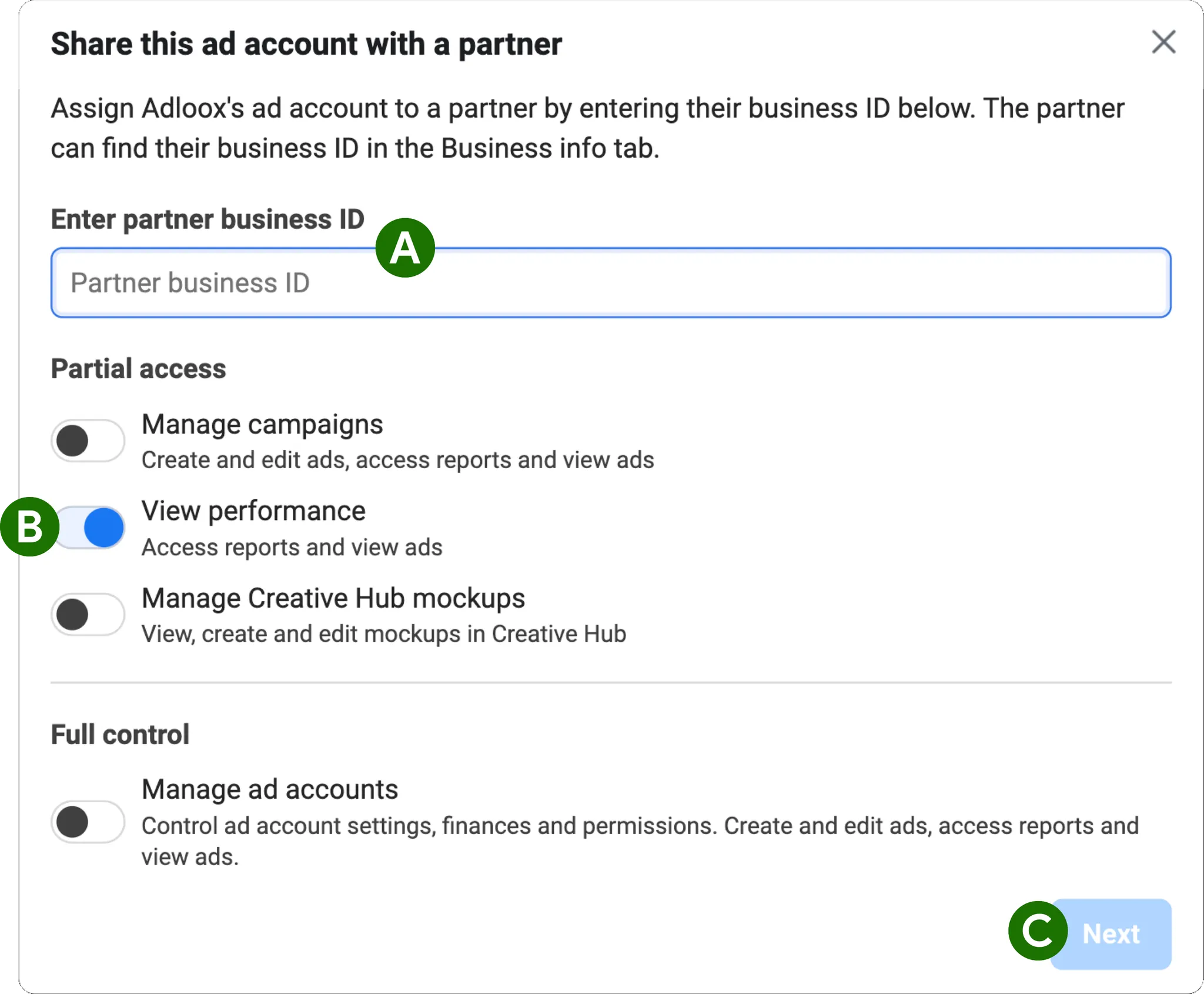Close the share ad account dialog
The height and width of the screenshot is (994, 1204).
tap(1163, 42)
